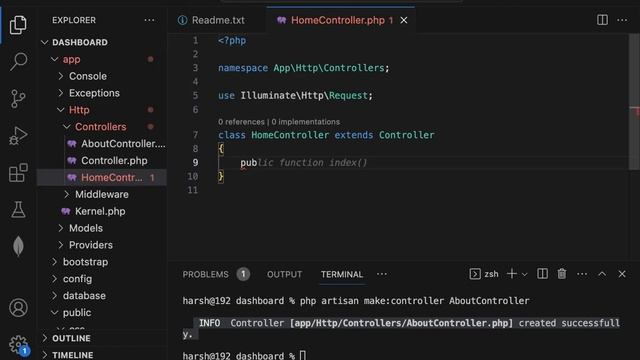Click the Kernel.php file PHP icon
This screenshot has width=640, height=360.
click(66, 211)
